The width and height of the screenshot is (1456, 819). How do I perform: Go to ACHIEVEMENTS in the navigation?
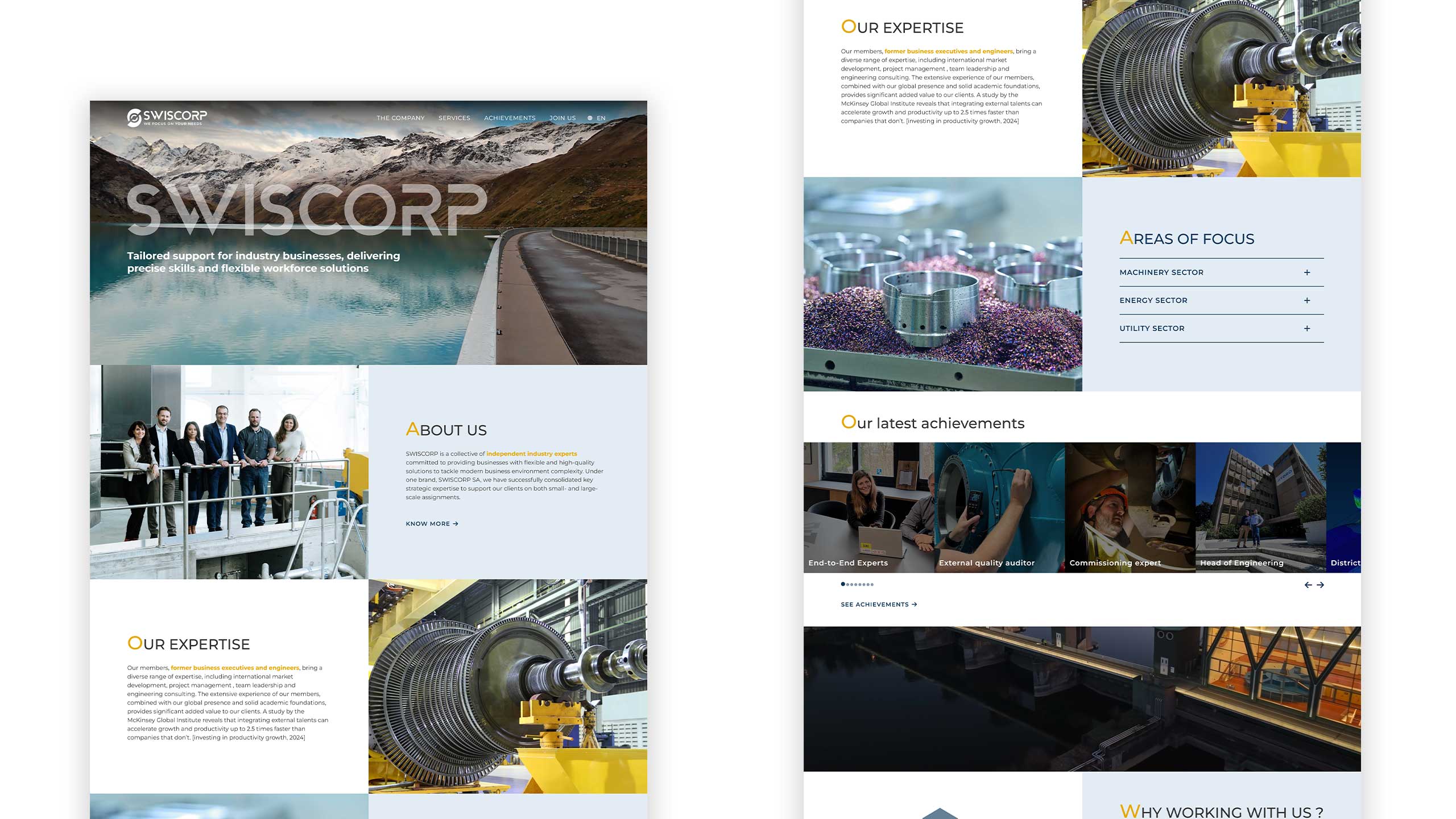point(510,118)
